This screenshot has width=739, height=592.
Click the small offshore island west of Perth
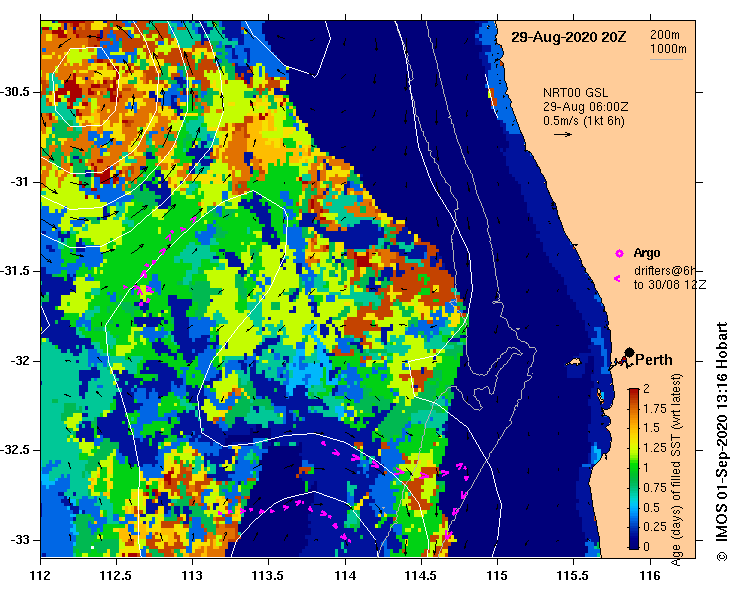coord(573,362)
